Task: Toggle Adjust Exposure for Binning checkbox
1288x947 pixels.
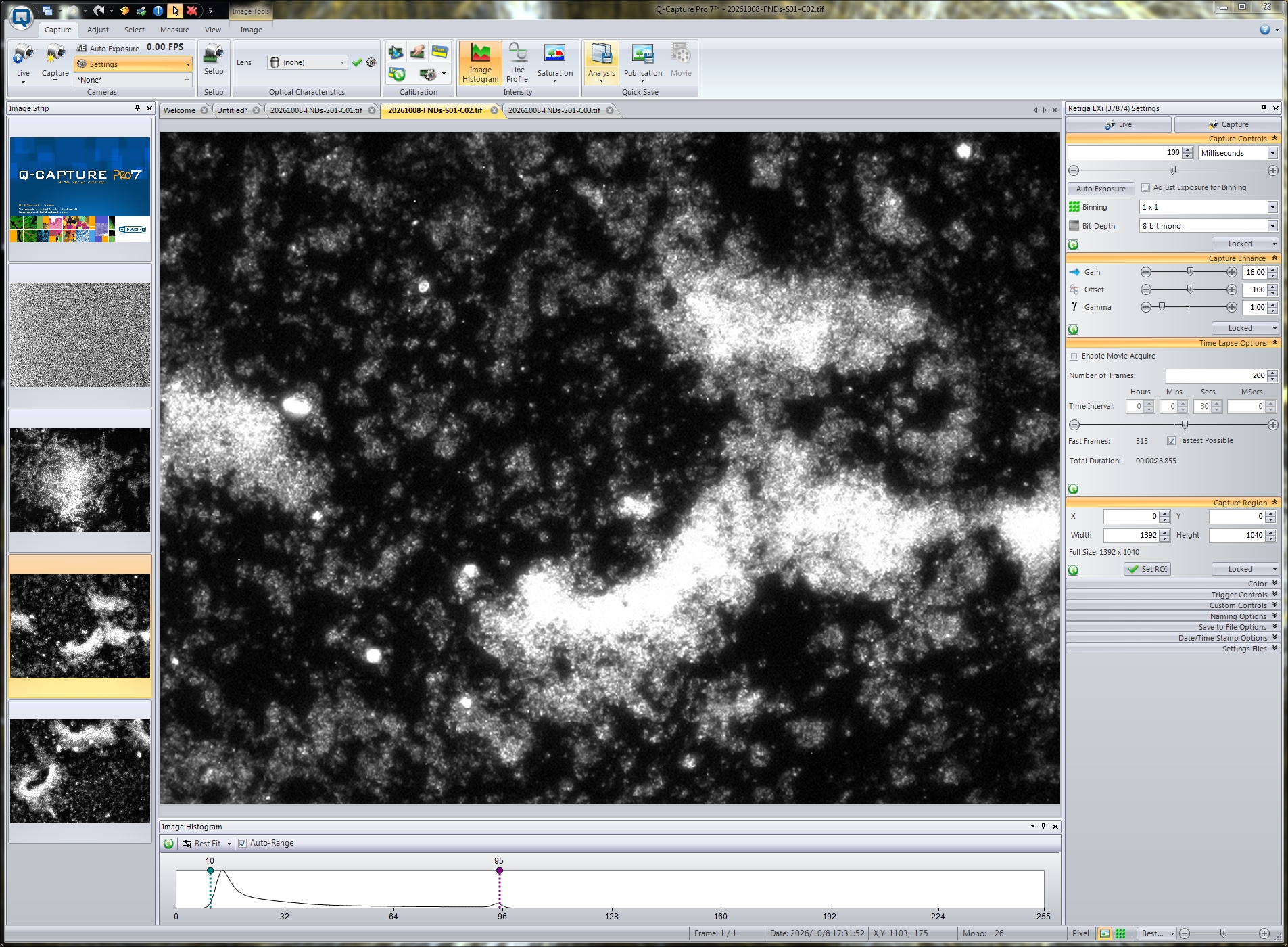Action: coord(1145,188)
